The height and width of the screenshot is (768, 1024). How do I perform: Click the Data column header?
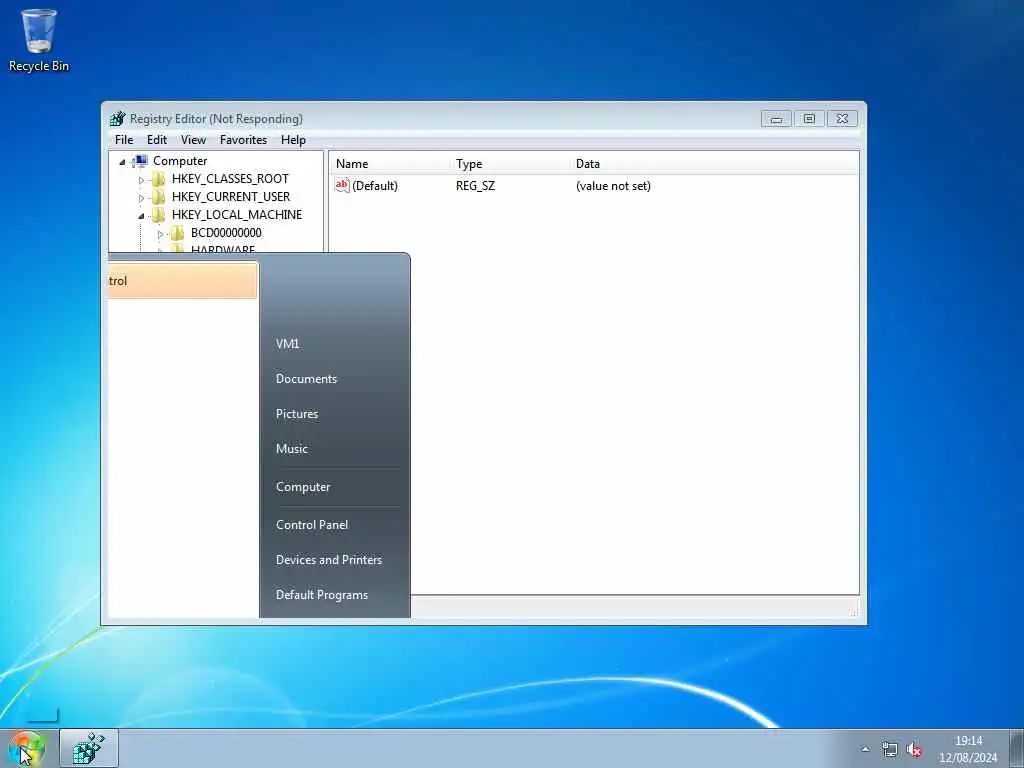coord(588,164)
